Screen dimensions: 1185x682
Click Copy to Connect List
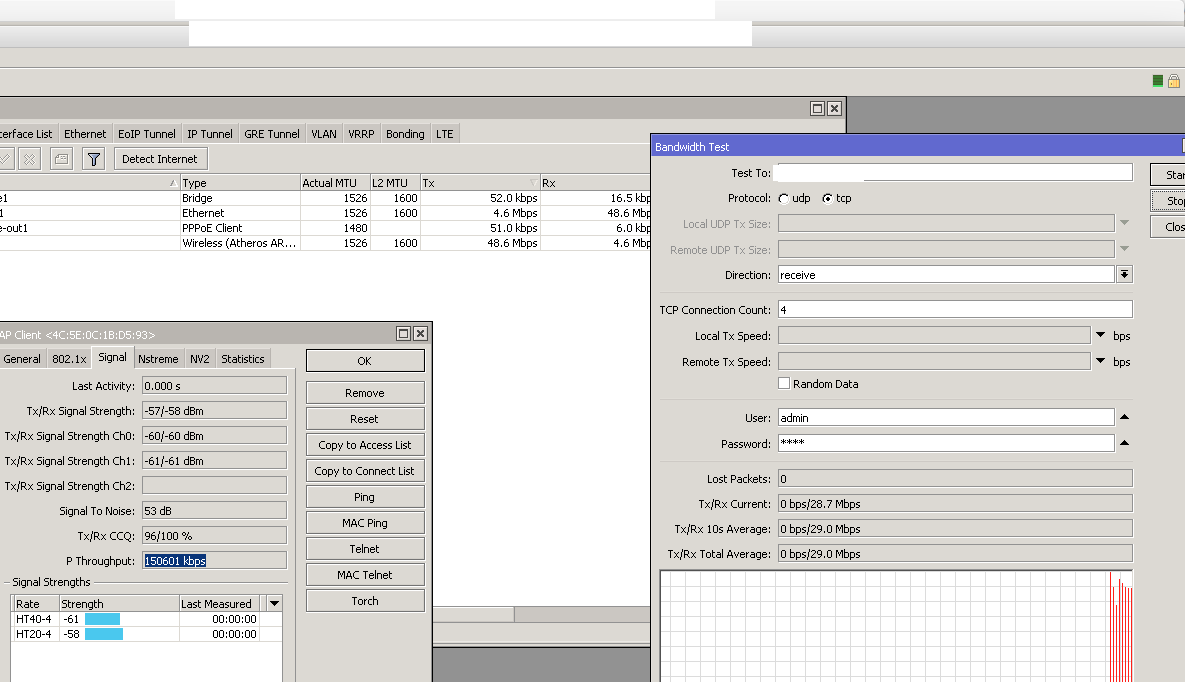pos(365,471)
